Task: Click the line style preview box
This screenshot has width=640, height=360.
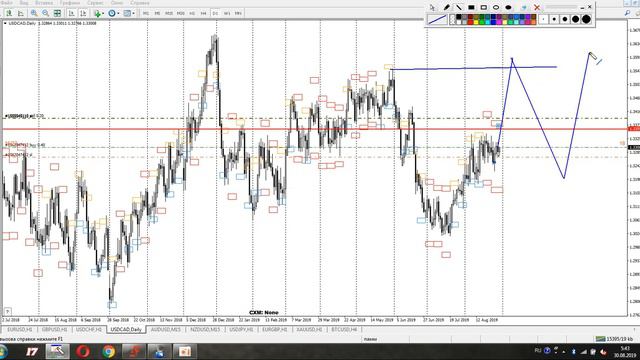Action: tap(437, 19)
